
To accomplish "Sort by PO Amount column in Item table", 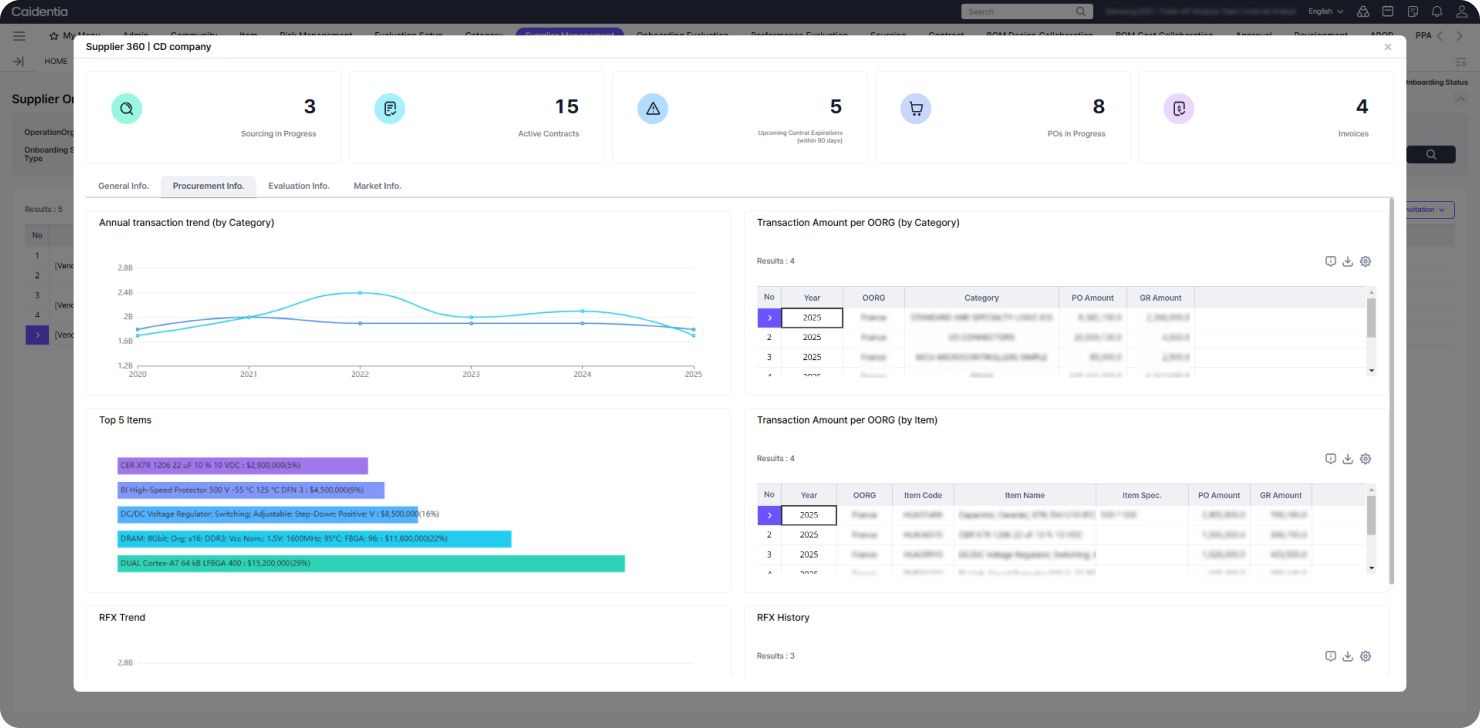I will [x=1218, y=495].
